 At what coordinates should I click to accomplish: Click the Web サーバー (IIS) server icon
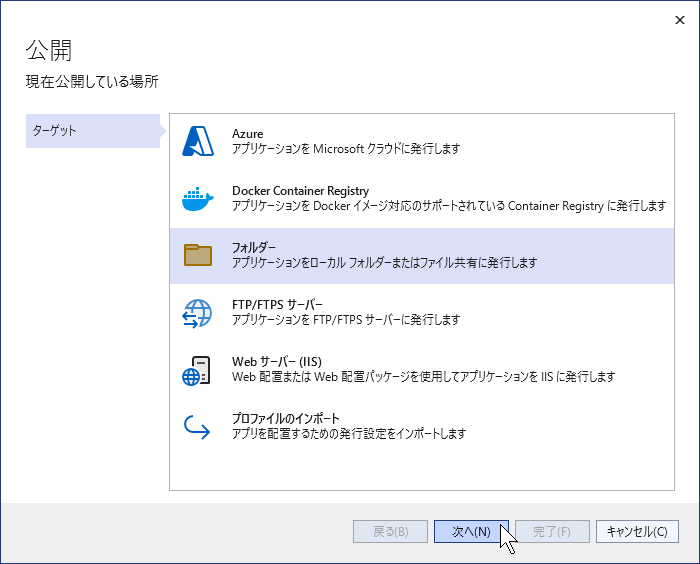point(196,370)
